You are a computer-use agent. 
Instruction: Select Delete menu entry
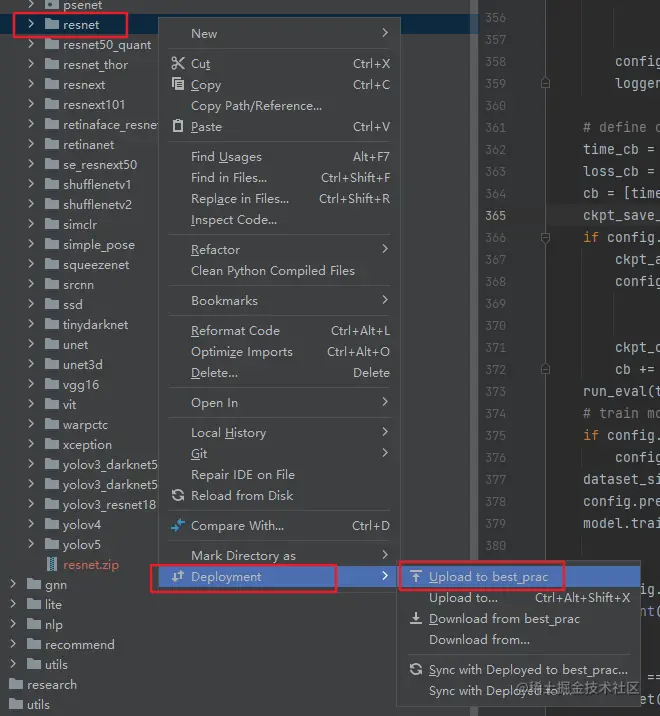click(279, 373)
